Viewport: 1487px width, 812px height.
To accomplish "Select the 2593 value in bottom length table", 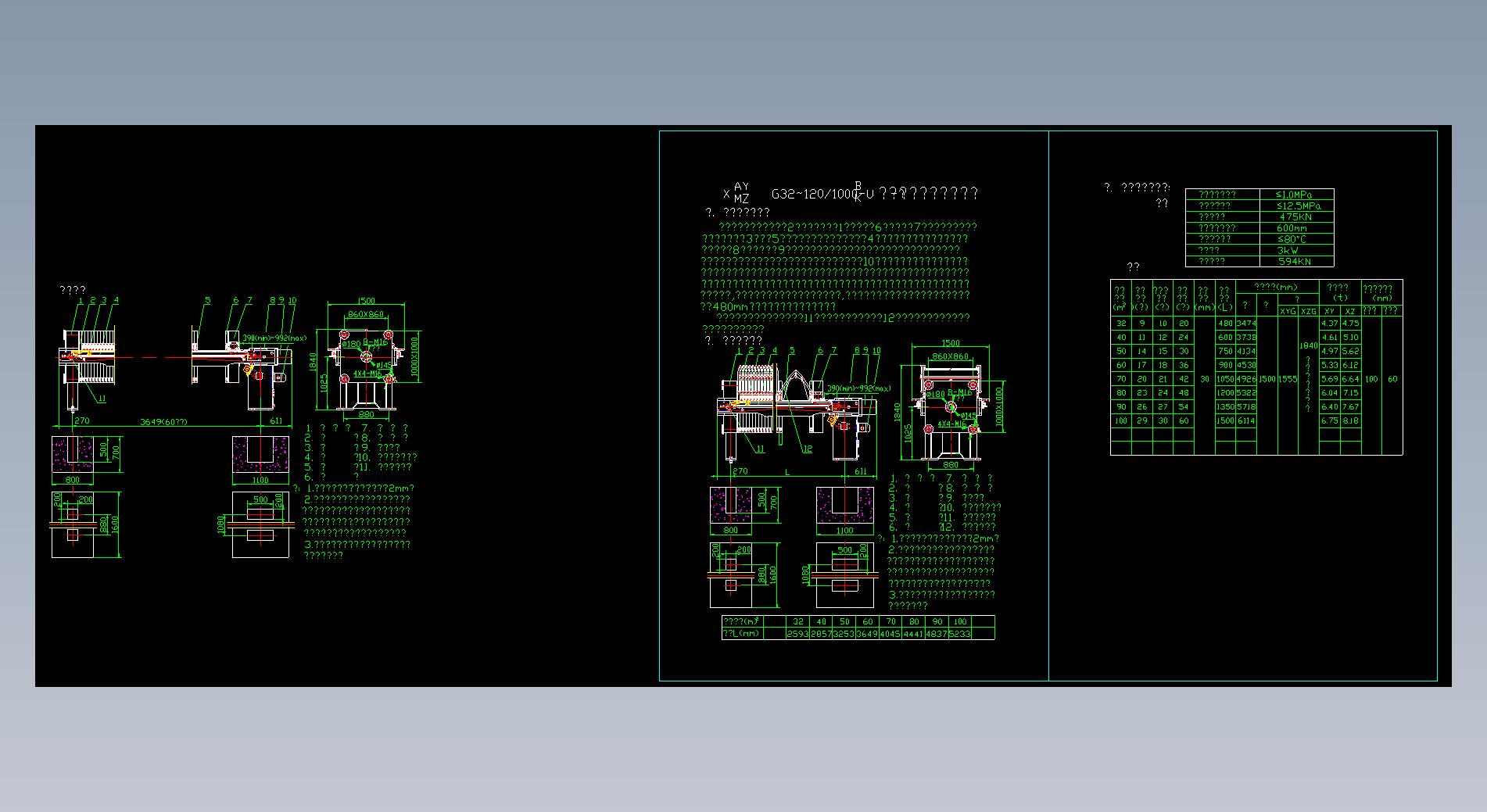I will (797, 634).
